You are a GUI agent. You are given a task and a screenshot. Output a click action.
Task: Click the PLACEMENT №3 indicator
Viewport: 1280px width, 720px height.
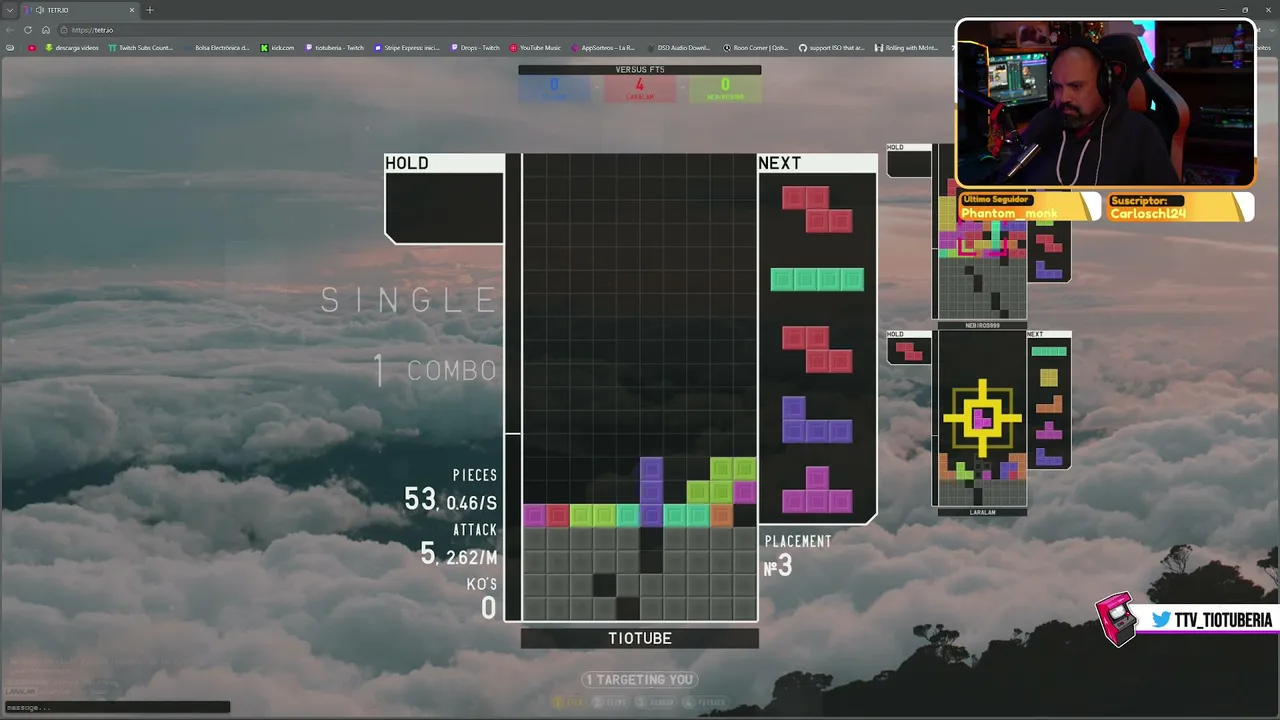[798, 556]
